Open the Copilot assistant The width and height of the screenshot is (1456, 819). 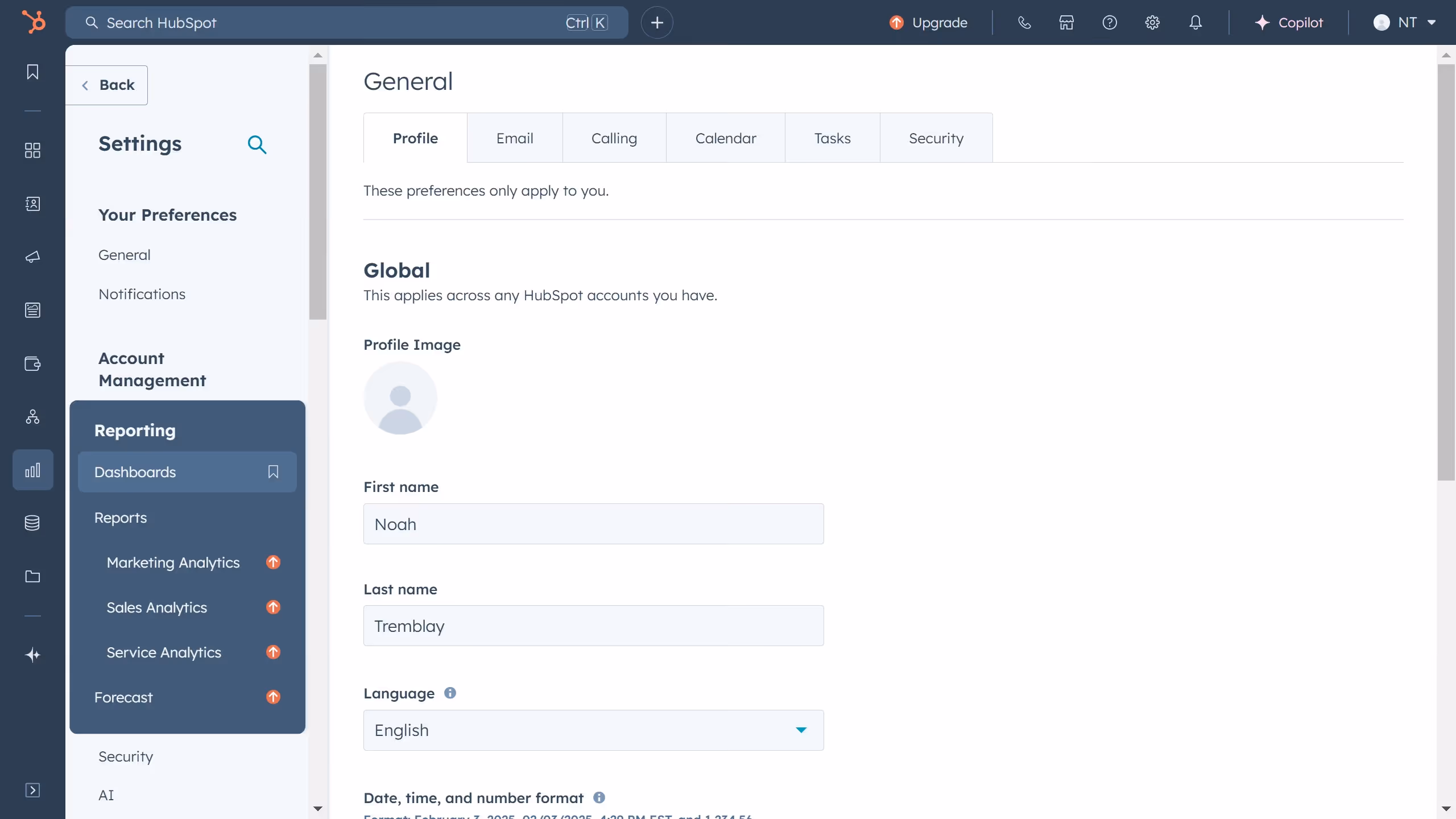(1290, 22)
